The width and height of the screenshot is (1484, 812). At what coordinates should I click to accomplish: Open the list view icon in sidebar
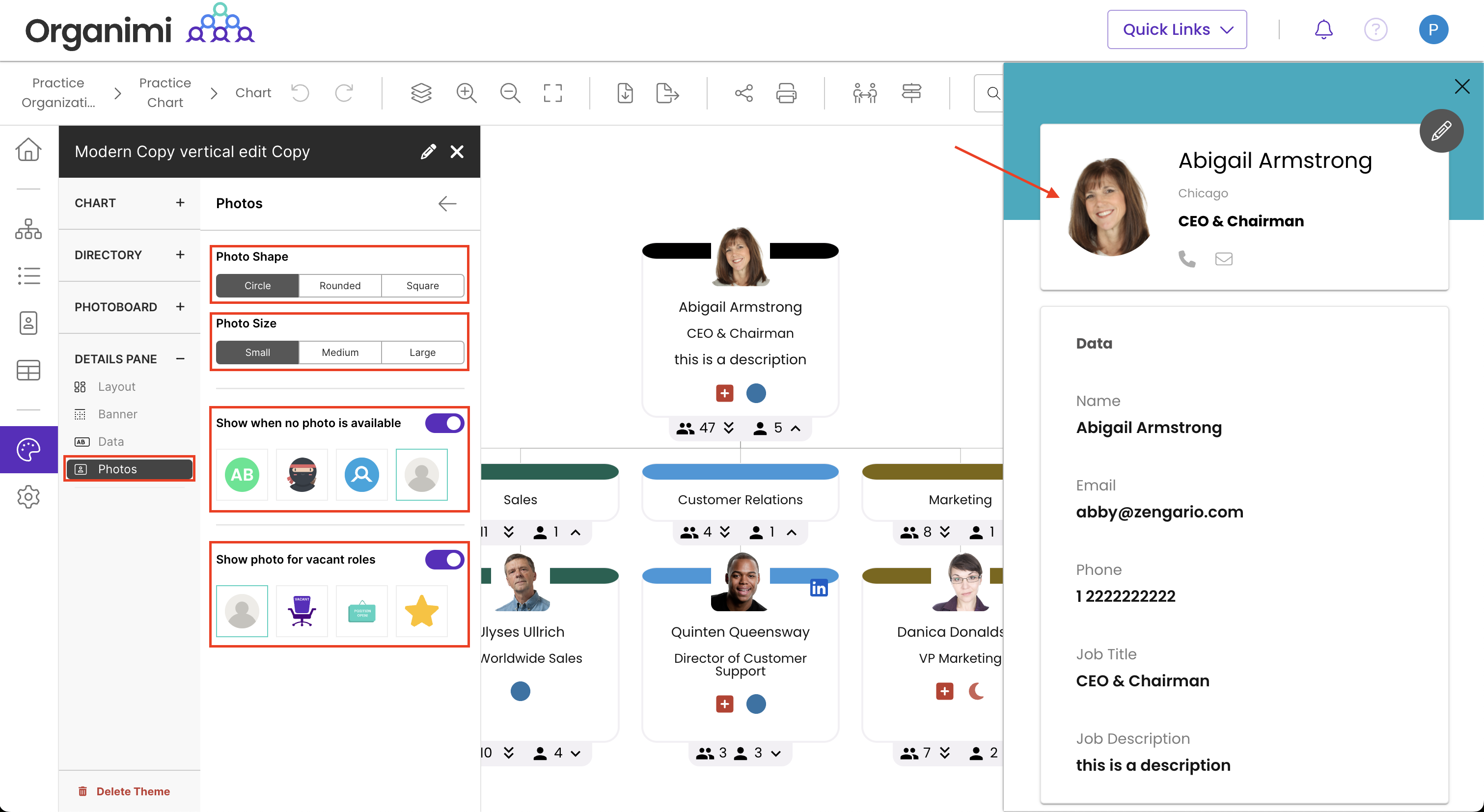28,276
